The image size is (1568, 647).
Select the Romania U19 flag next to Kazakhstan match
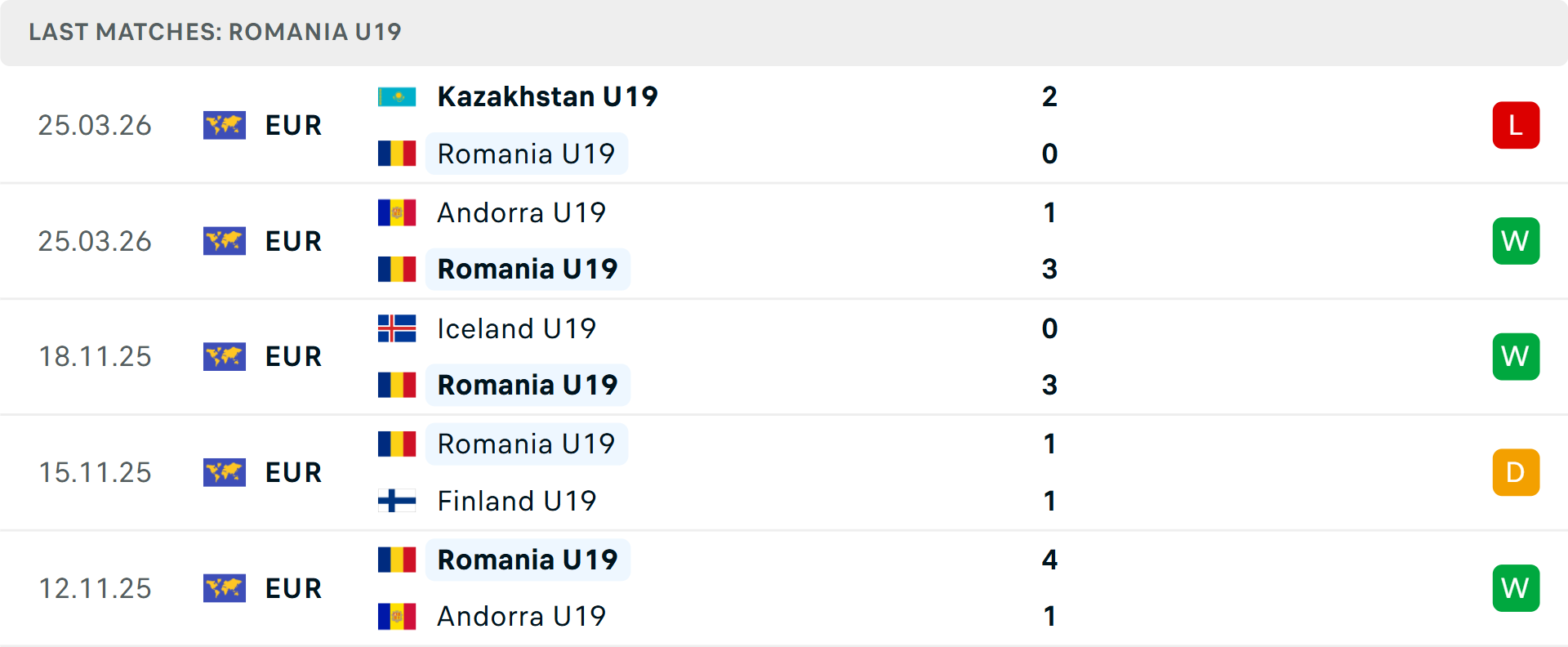398,153
